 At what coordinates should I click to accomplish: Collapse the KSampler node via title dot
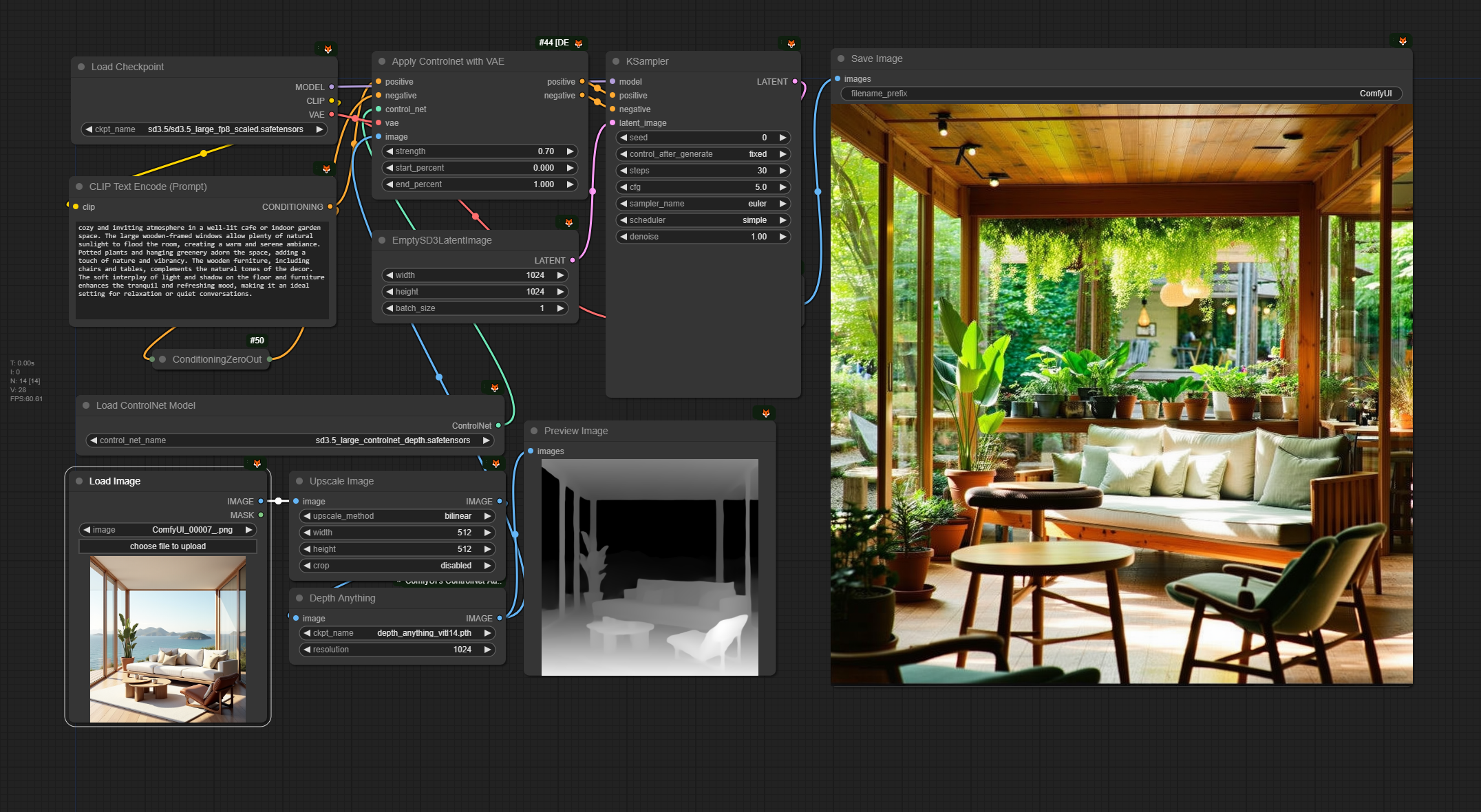[x=616, y=61]
